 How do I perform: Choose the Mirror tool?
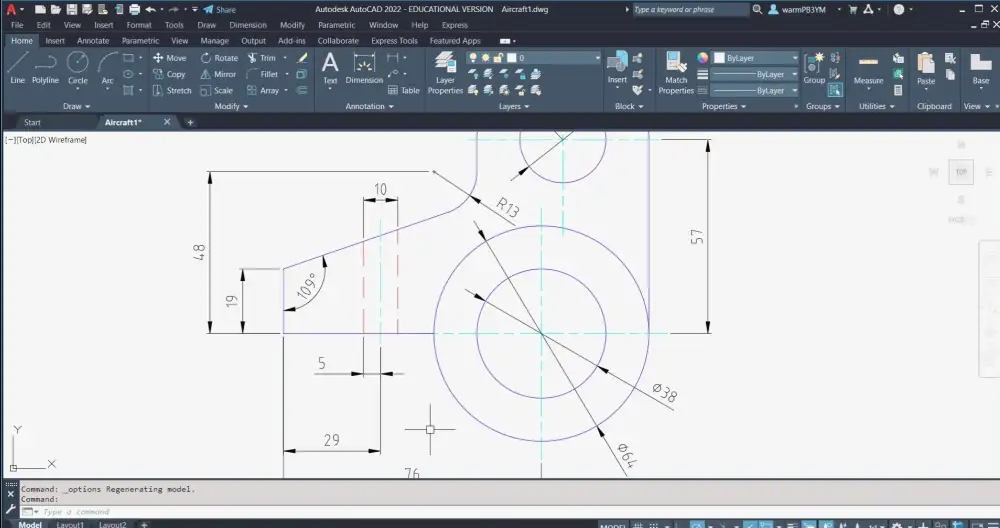tap(217, 74)
